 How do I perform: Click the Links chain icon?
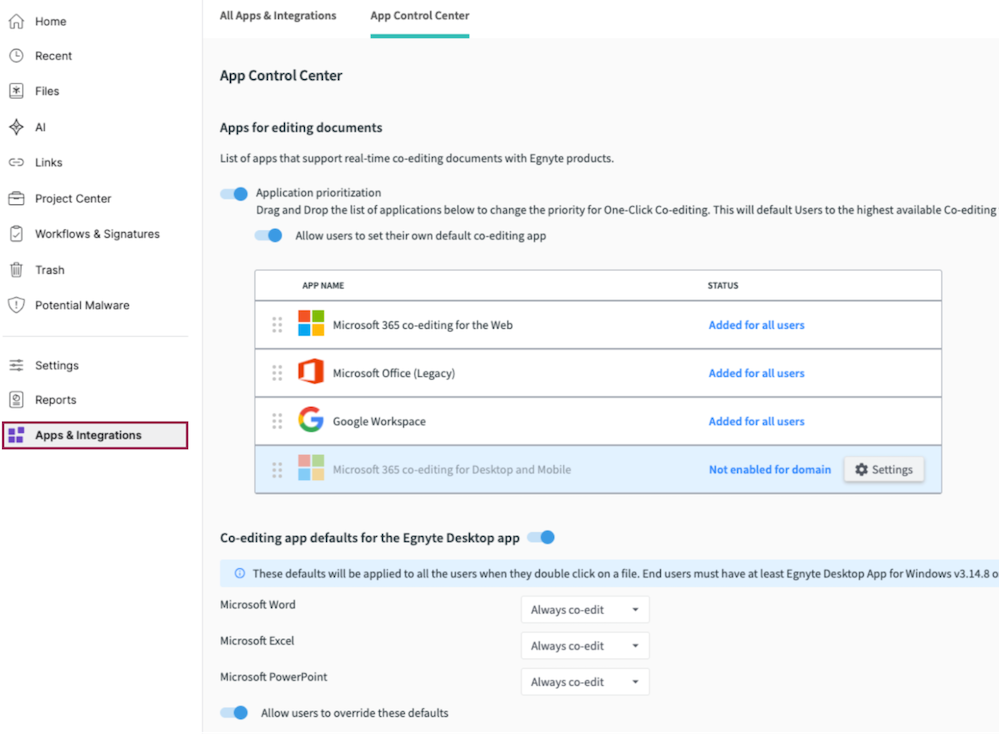tap(17, 162)
